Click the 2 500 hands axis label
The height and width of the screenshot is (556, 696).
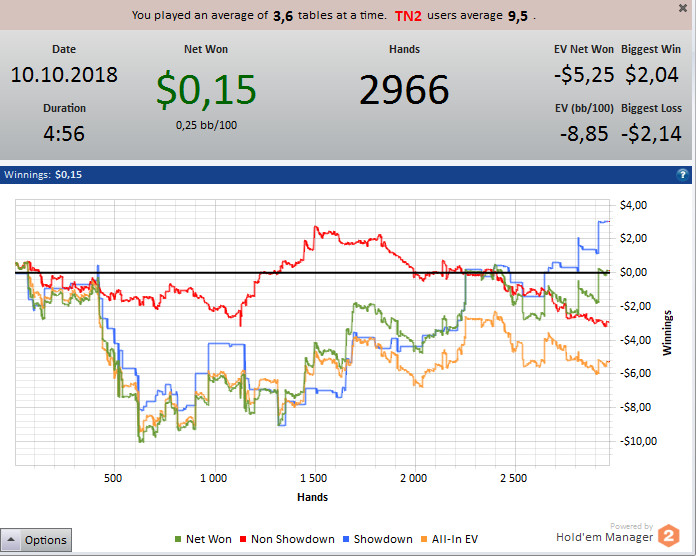click(x=514, y=478)
